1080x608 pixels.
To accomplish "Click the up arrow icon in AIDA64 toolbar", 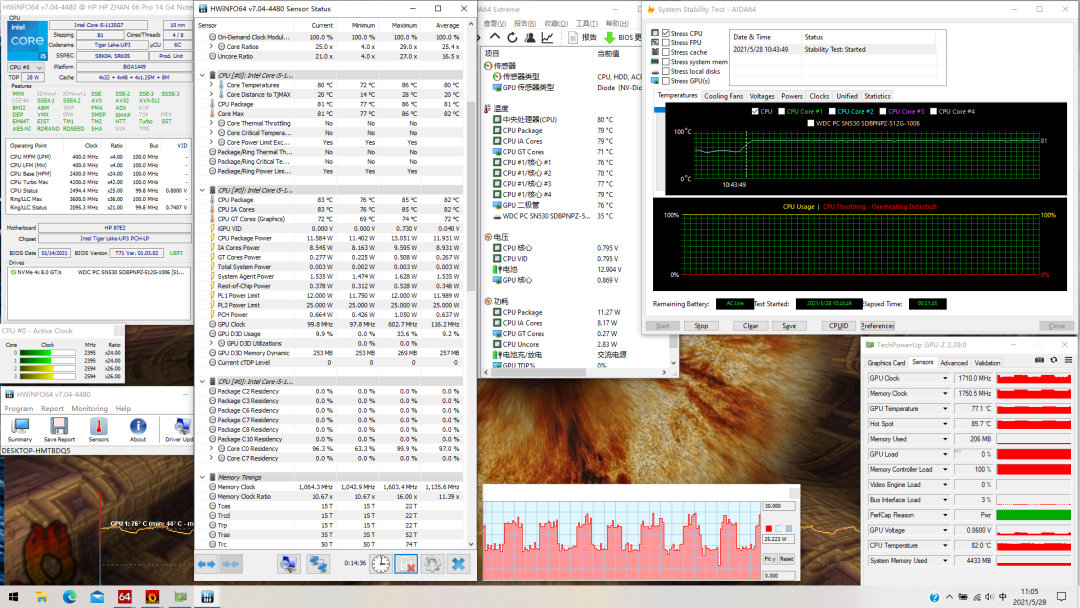I will click(x=495, y=37).
